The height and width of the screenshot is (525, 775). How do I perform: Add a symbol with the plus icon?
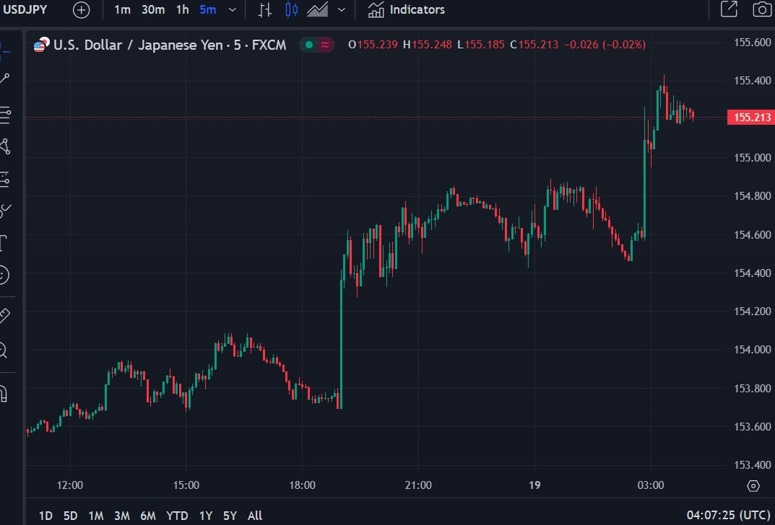pos(82,10)
